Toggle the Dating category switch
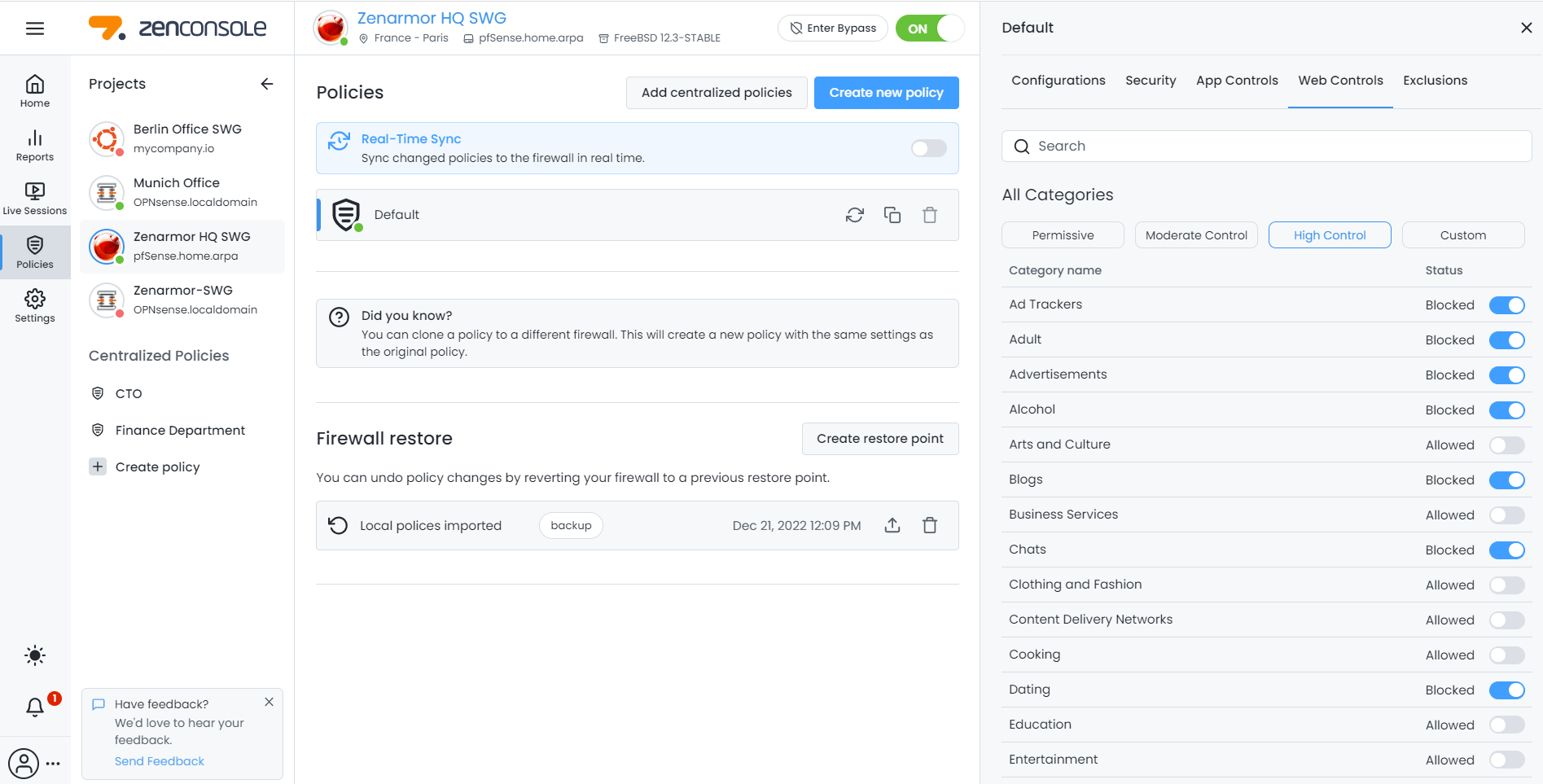 coord(1507,690)
